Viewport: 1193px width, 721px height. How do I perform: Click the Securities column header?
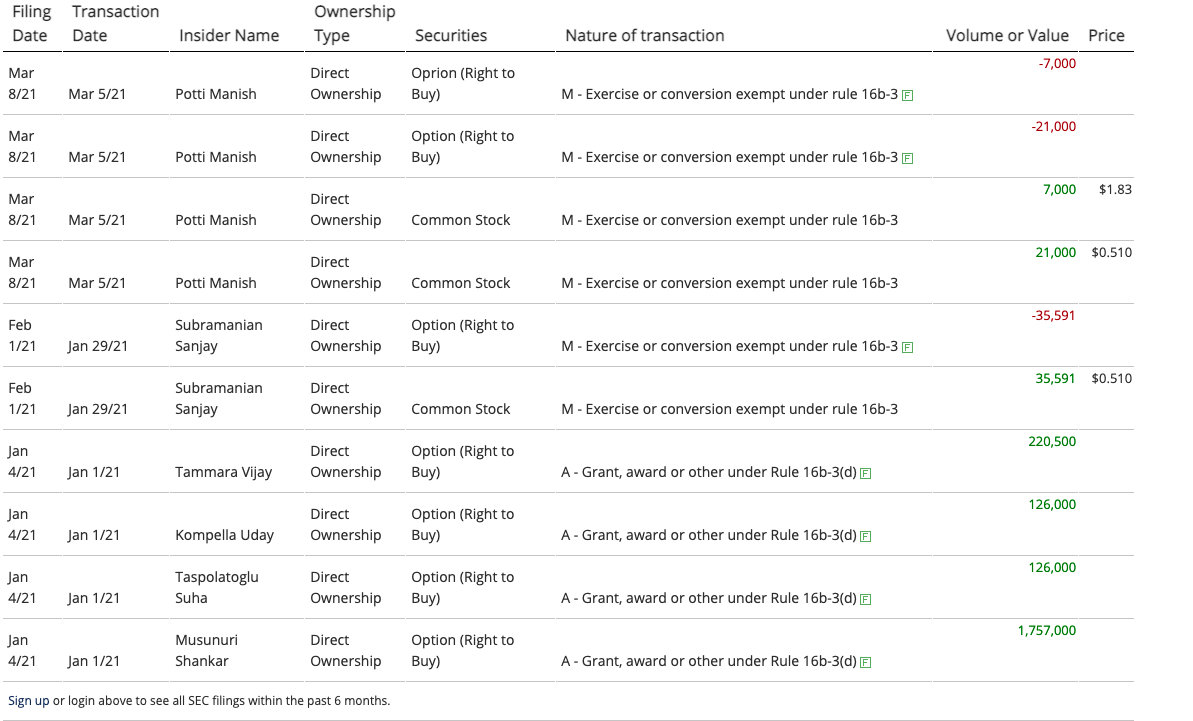(x=450, y=36)
